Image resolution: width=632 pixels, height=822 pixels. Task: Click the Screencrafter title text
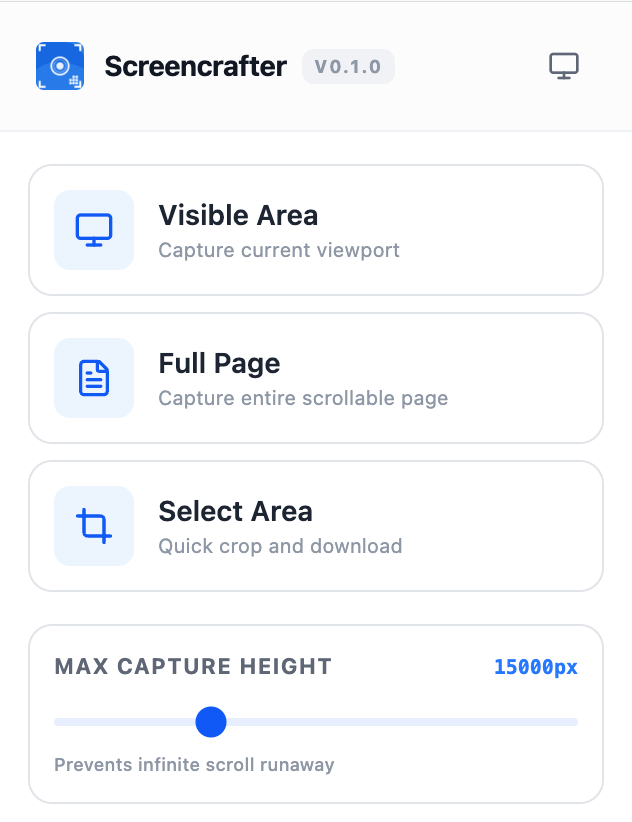195,66
